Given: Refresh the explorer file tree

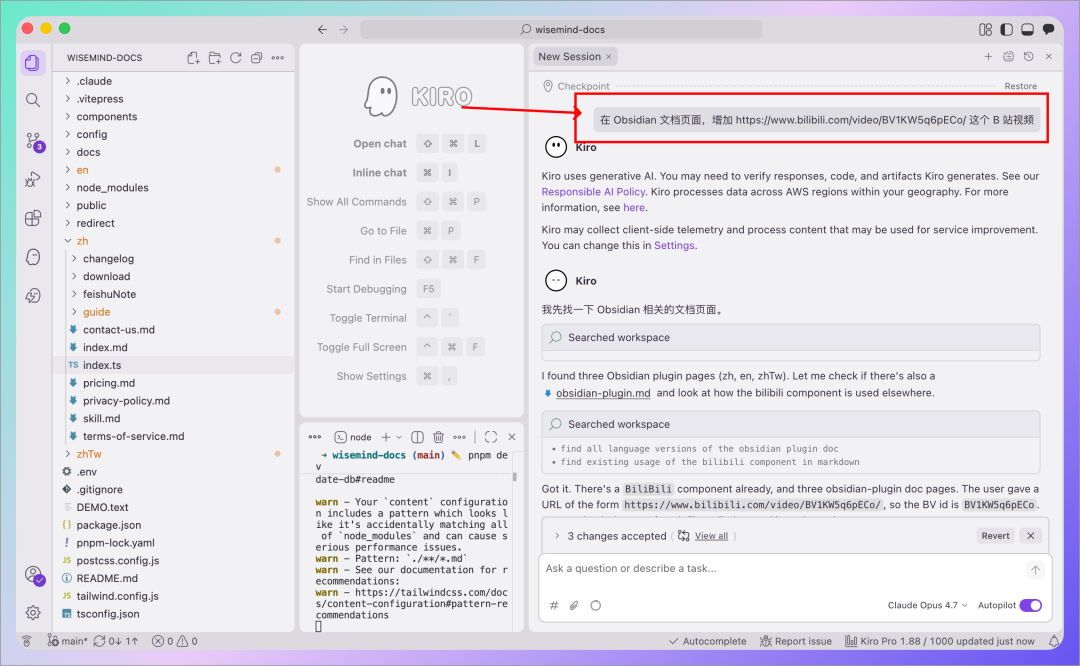Looking at the screenshot, I should tap(236, 58).
